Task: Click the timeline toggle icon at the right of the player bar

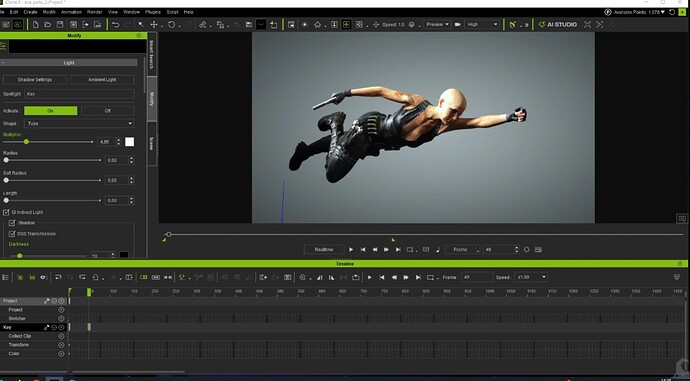Action: [x=538, y=249]
